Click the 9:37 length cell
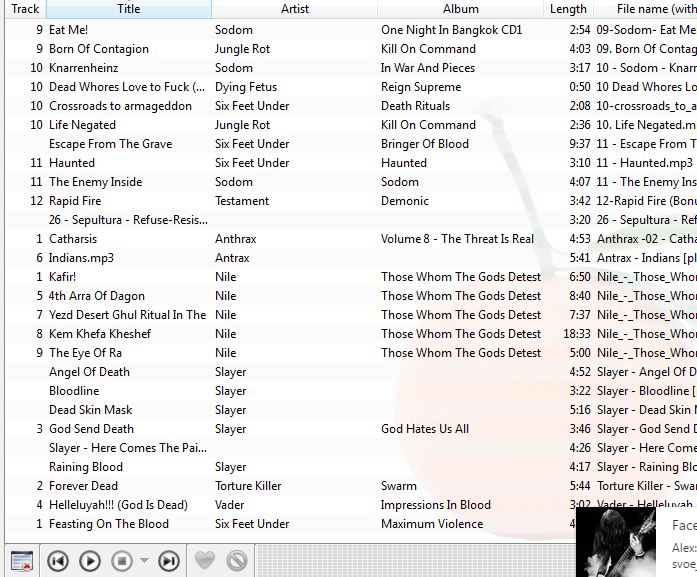 pos(580,144)
